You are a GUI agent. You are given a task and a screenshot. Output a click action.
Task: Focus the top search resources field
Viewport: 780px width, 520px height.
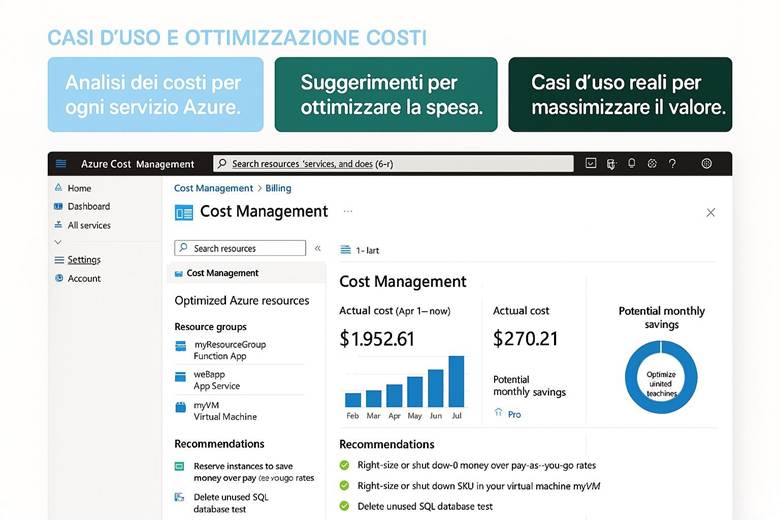click(393, 163)
